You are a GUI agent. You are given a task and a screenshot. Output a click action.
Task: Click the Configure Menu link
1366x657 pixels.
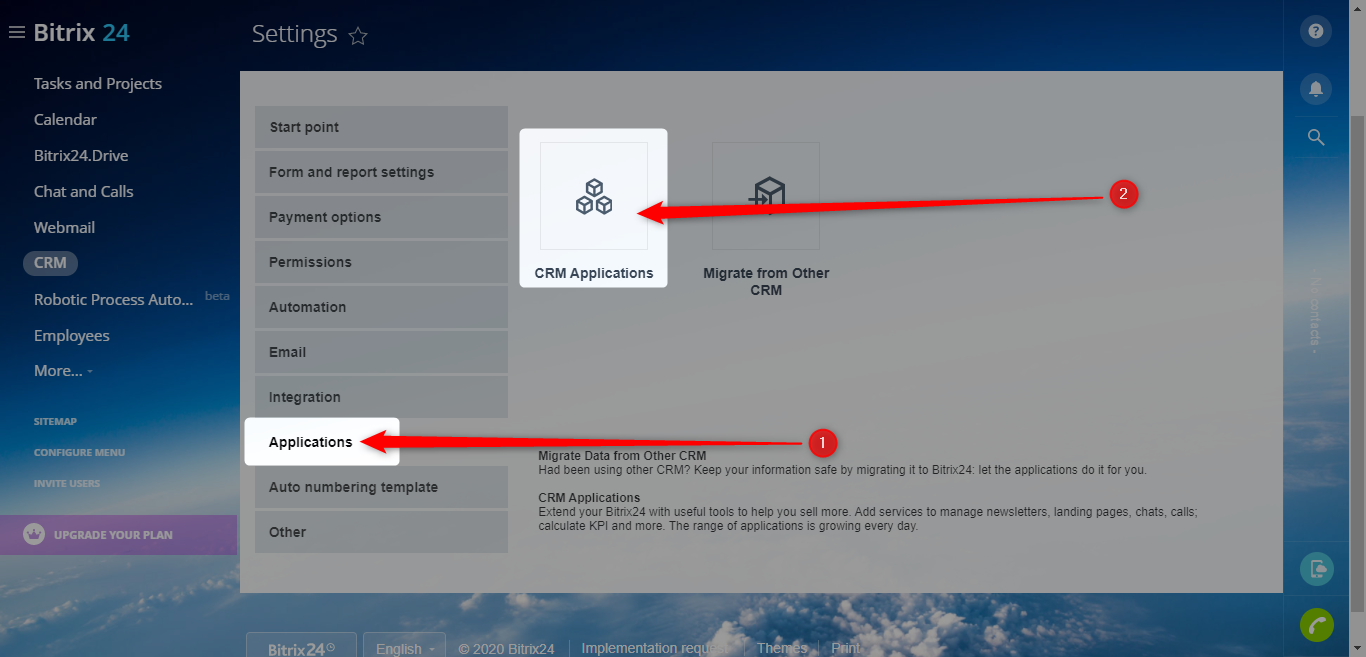[x=80, y=453]
